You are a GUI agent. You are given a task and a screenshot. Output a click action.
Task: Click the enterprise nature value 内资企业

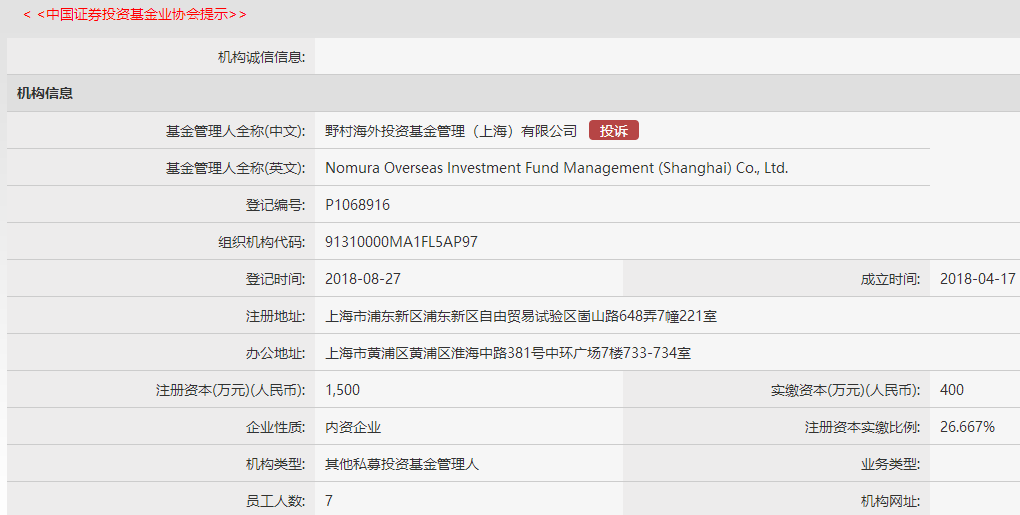(353, 427)
